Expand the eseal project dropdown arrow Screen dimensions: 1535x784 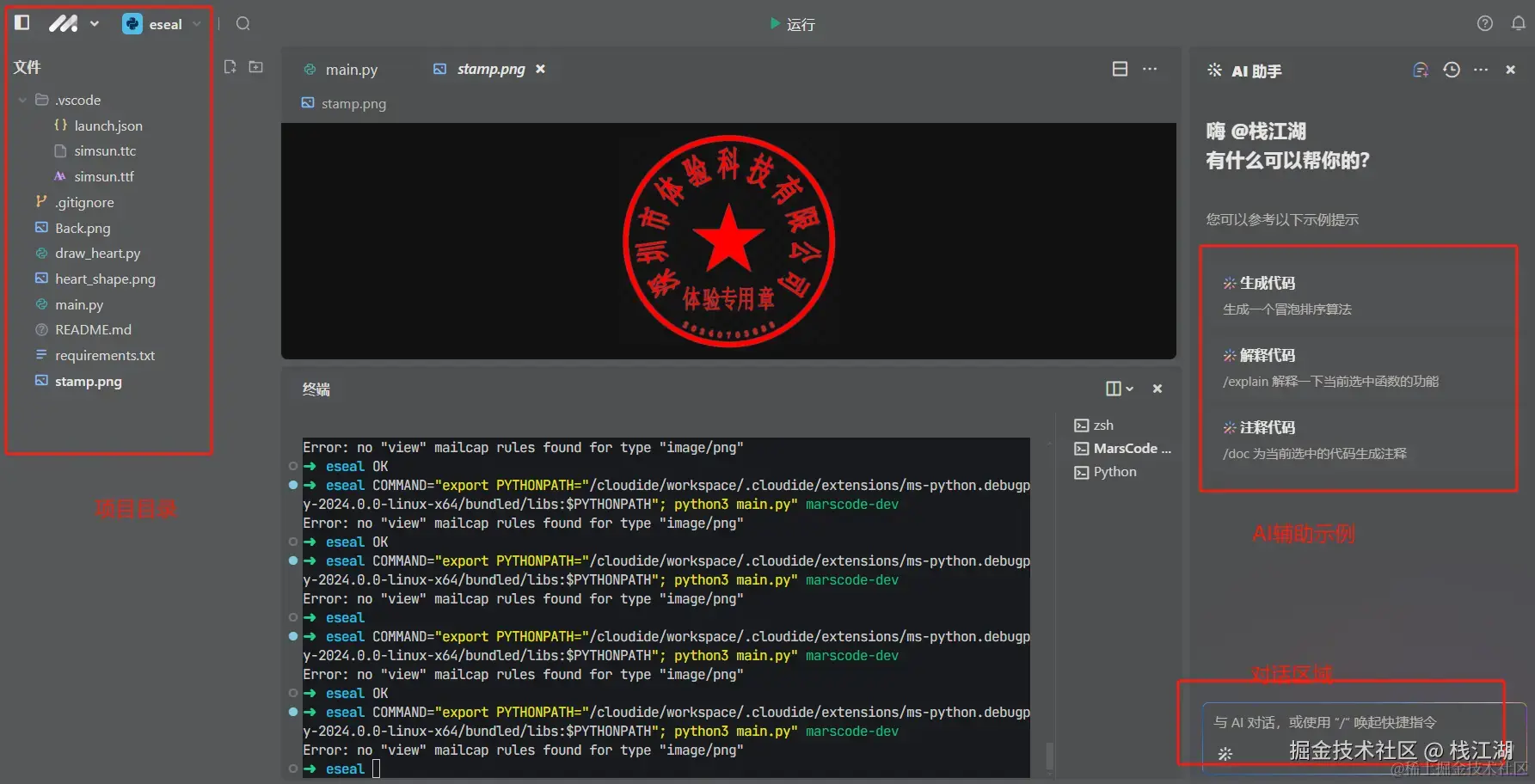pyautogui.click(x=197, y=24)
